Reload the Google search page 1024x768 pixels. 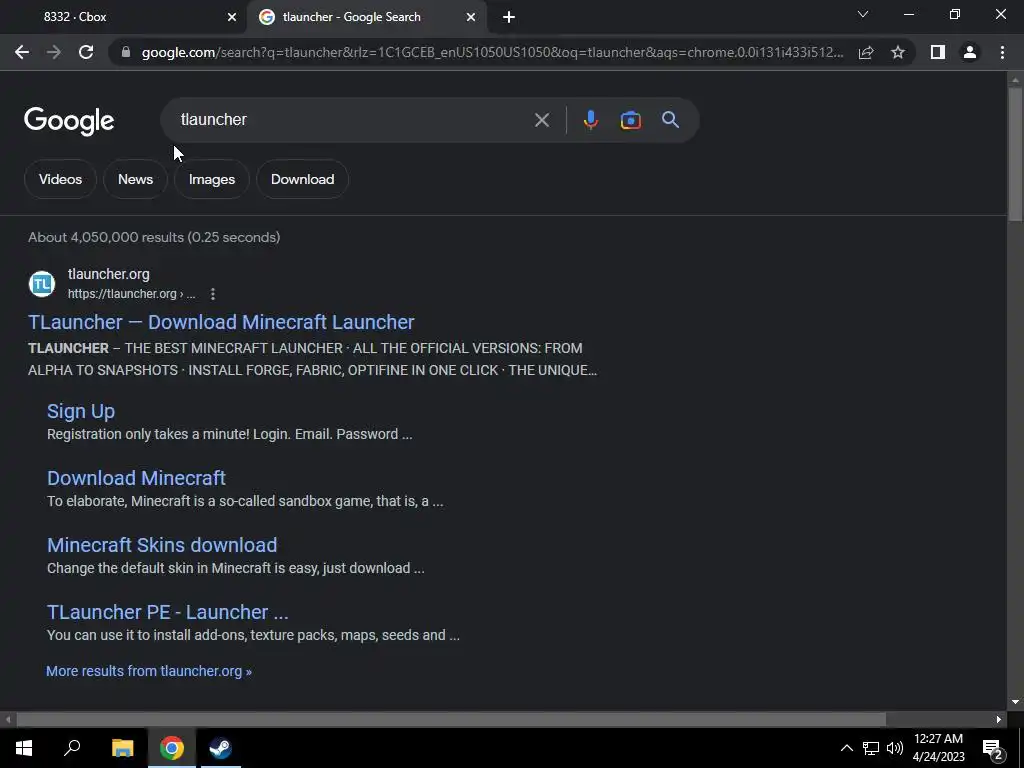click(86, 52)
